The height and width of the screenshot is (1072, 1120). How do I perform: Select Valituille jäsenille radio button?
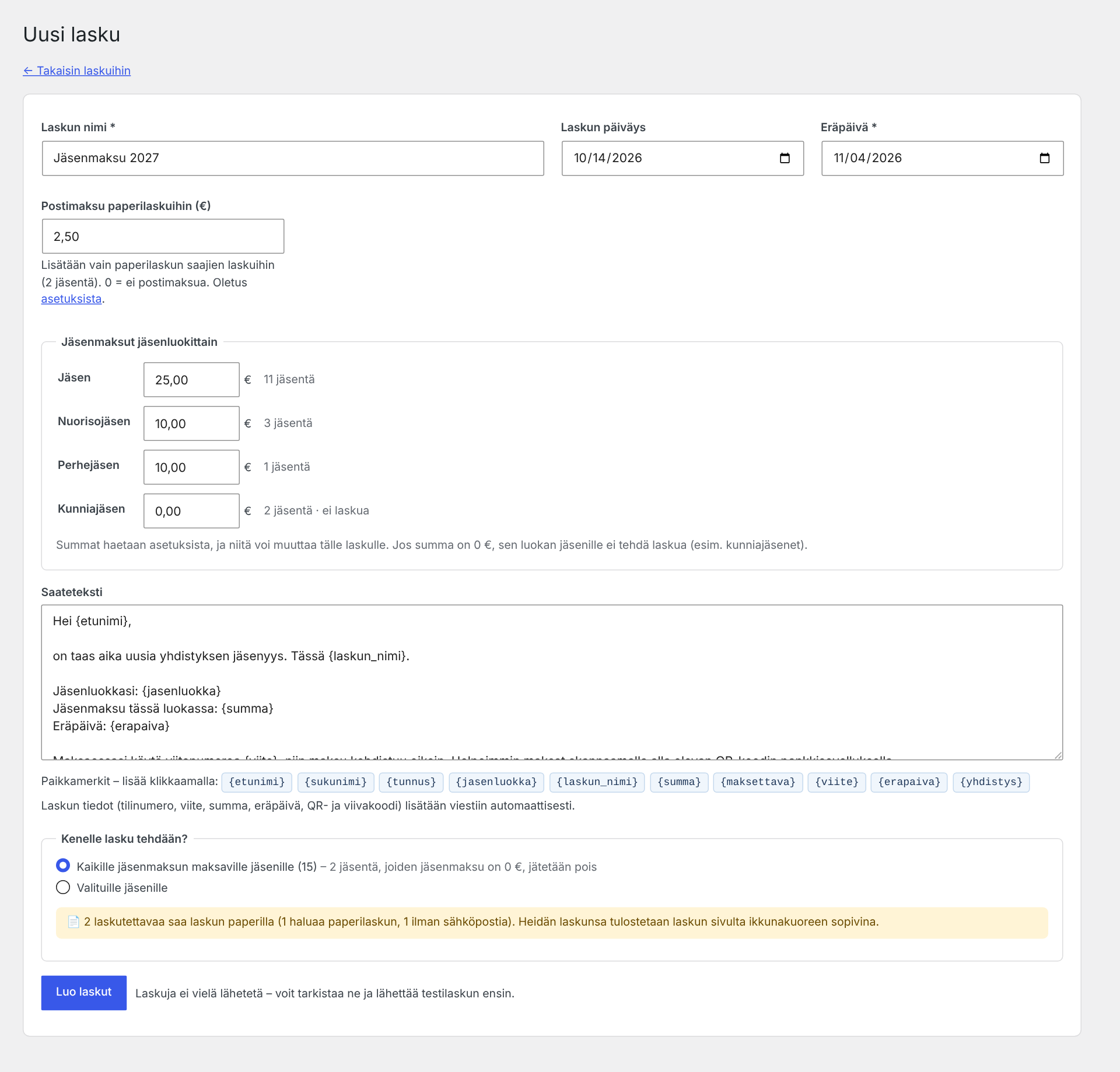(x=63, y=887)
